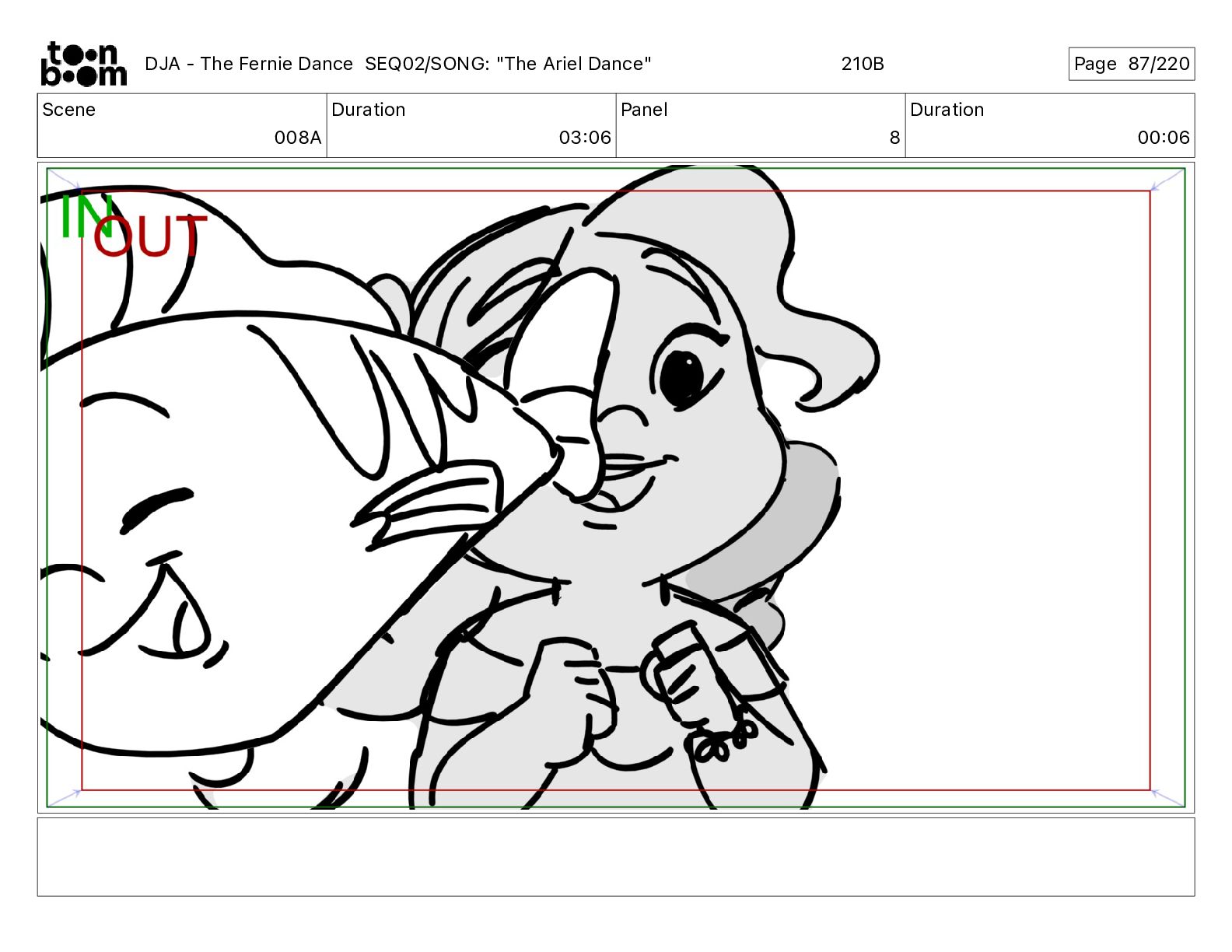Click the red 'OUT' camera marker
Screen dimensions: 1232x952
151,236
